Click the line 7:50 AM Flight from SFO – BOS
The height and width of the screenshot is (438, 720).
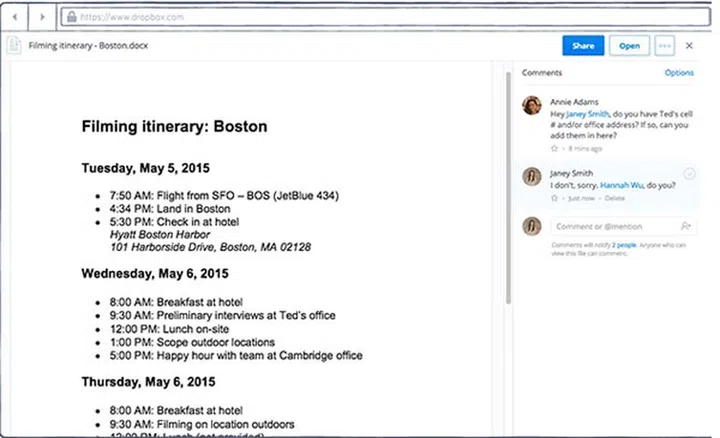[x=224, y=196]
